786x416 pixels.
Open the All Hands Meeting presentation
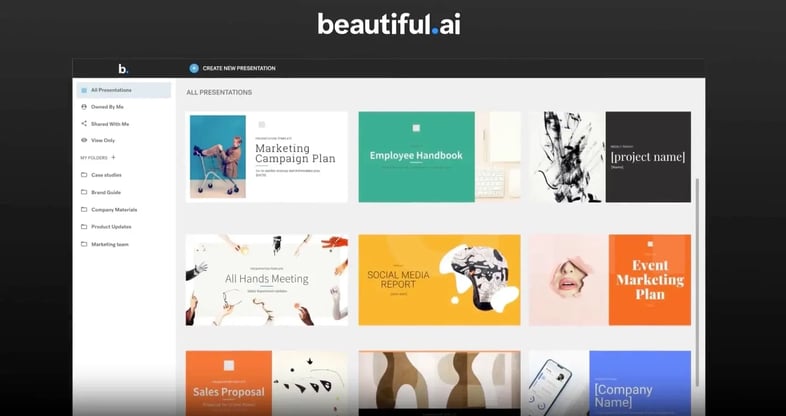pyautogui.click(x=266, y=280)
